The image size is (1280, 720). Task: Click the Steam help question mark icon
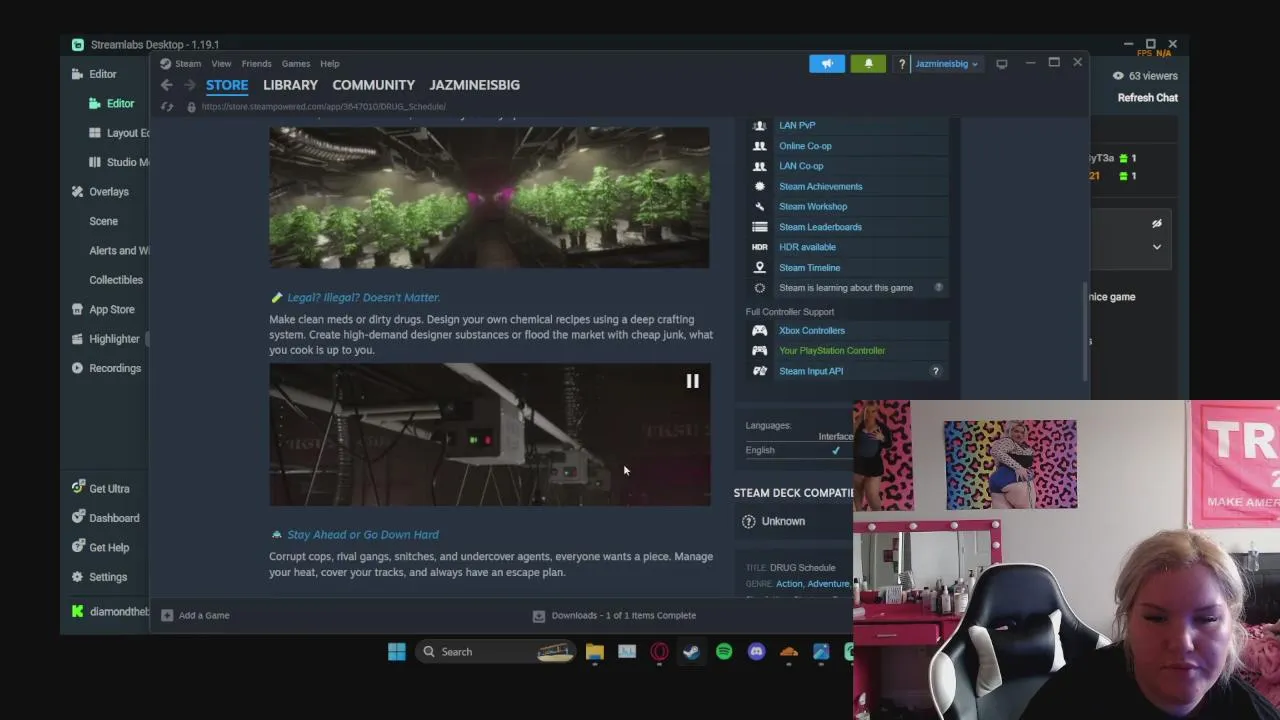click(x=901, y=64)
